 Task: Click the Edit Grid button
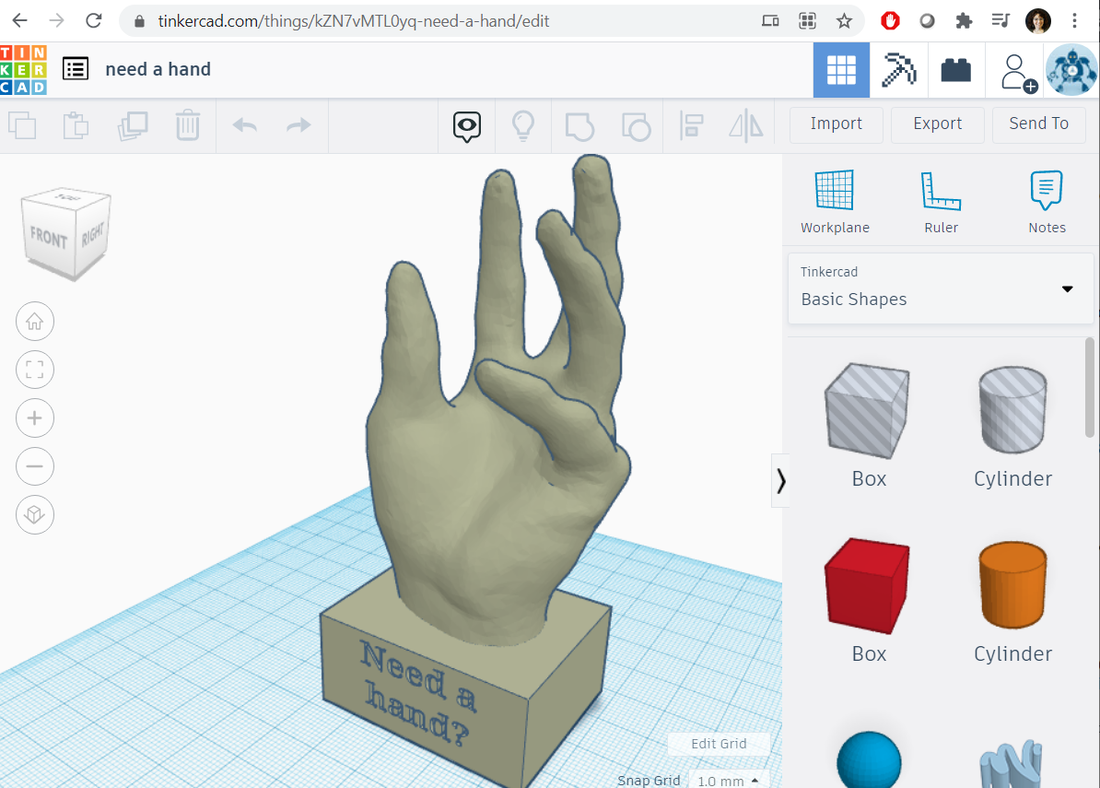click(x=718, y=744)
